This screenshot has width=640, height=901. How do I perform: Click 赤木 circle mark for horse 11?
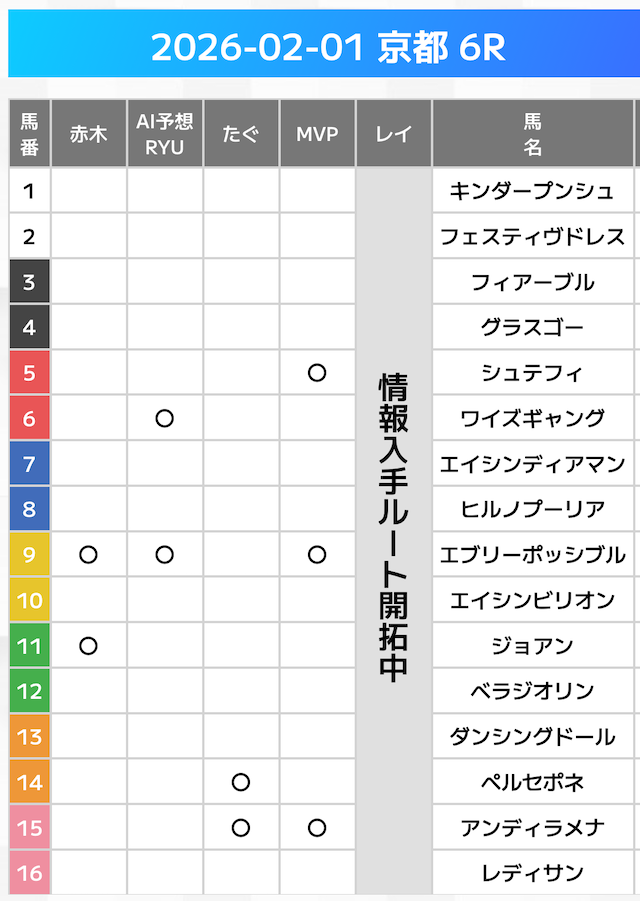coord(88,645)
